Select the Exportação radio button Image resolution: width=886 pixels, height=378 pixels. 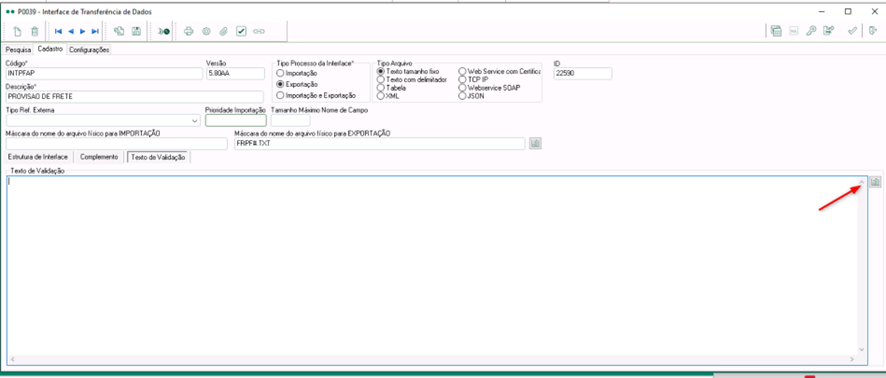(280, 84)
